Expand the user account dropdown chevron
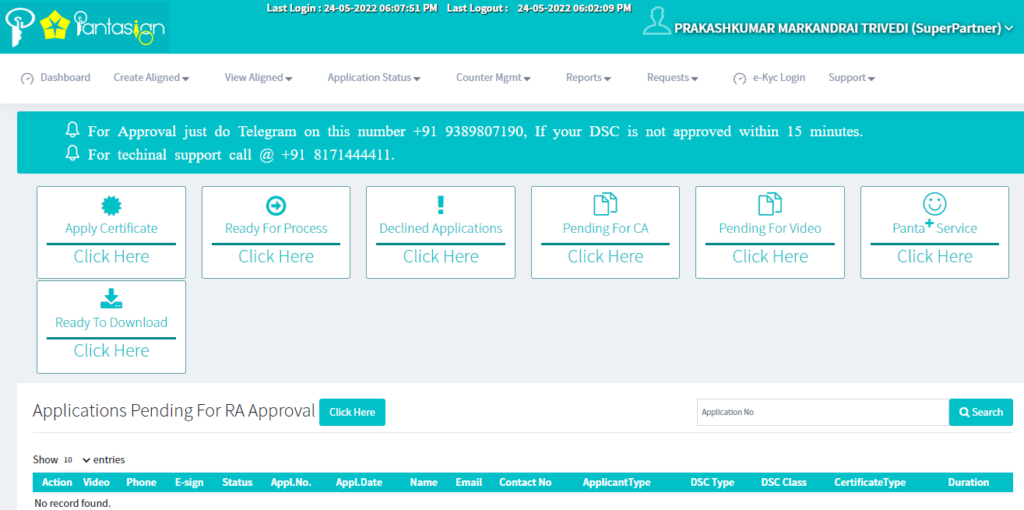The image size is (1024, 510). pos(1009,28)
